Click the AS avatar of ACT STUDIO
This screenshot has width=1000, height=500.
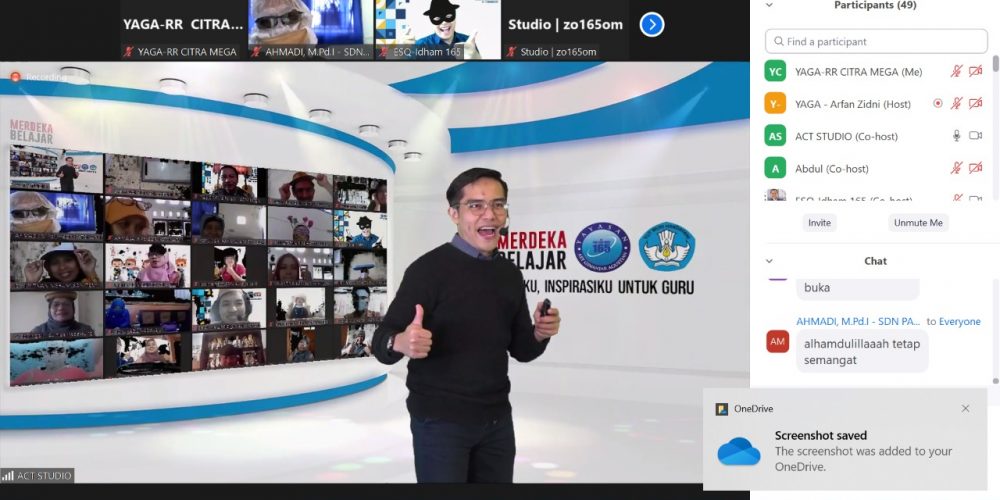click(x=775, y=135)
